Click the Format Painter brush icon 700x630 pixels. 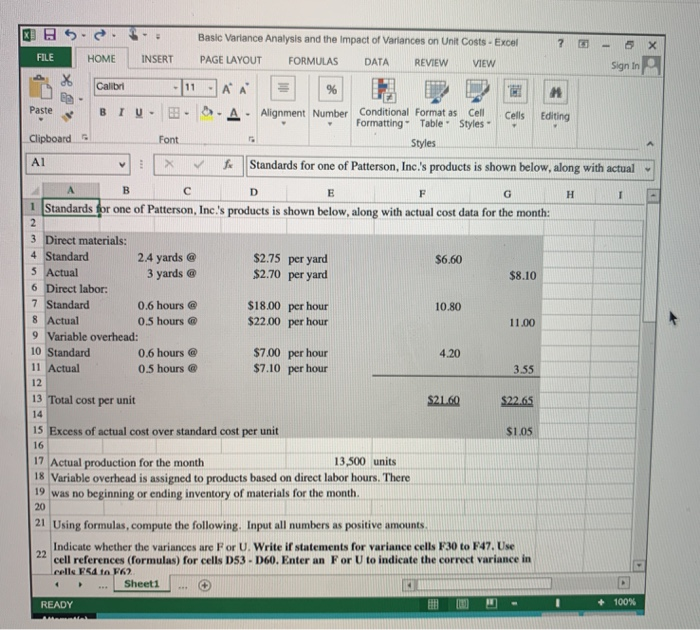[x=67, y=116]
